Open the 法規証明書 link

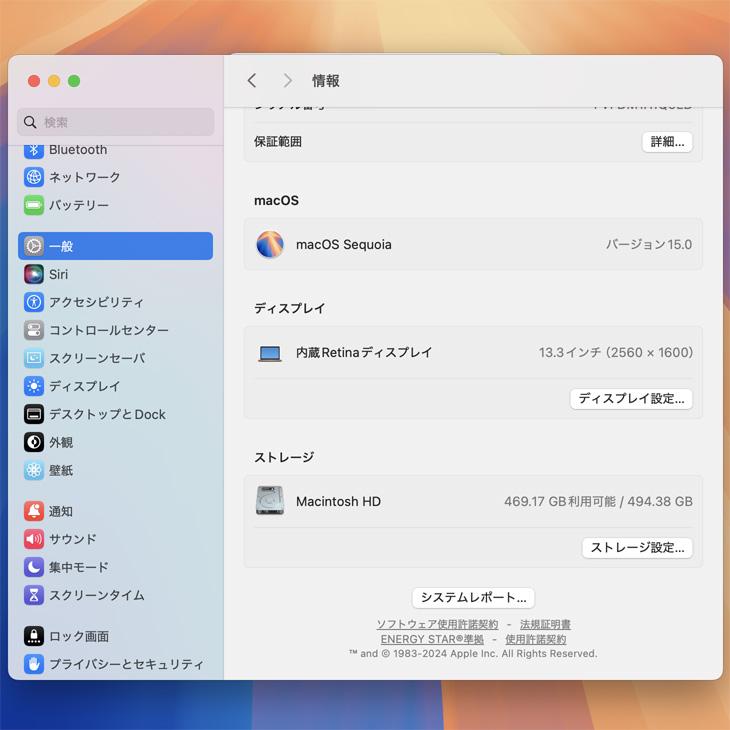545,624
